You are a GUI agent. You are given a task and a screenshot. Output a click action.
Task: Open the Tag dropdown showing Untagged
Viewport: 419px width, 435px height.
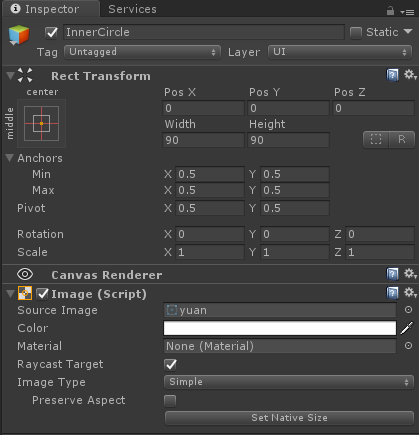[x=142, y=52]
